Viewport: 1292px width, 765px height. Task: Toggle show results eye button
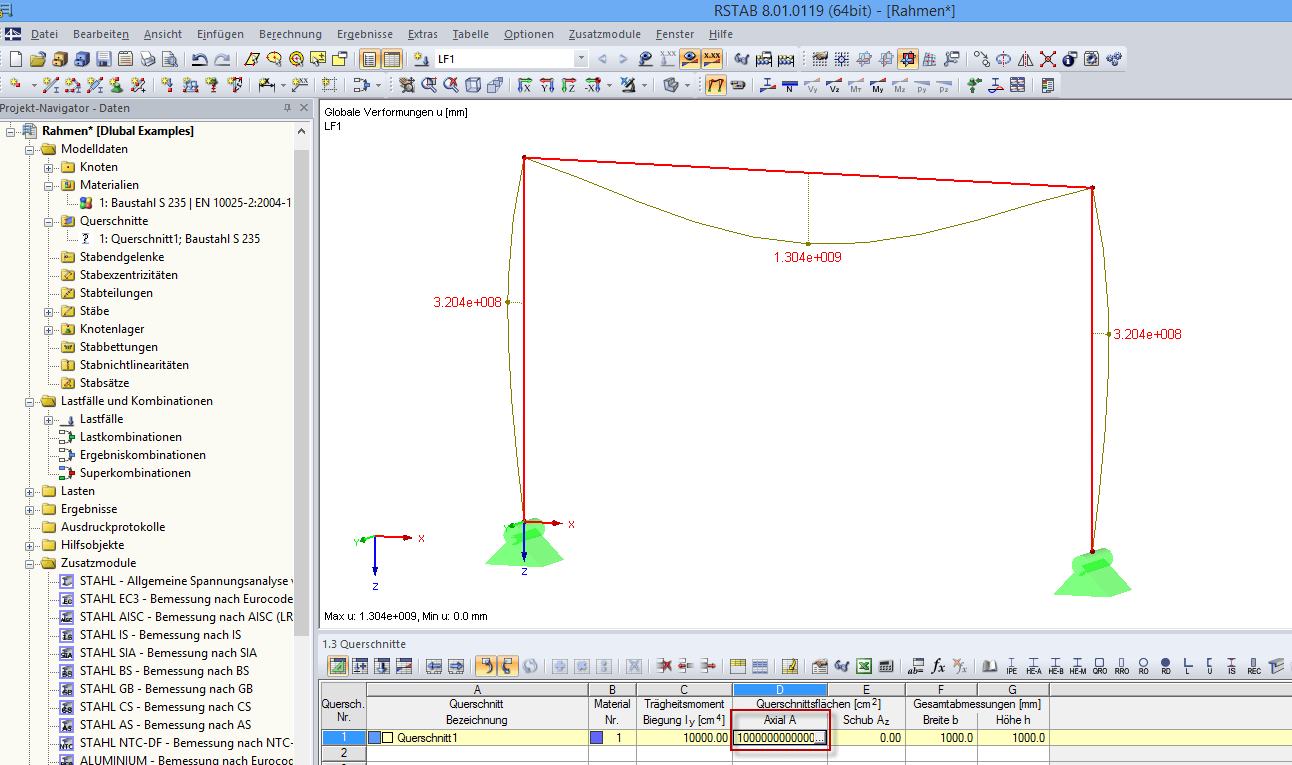tap(690, 59)
